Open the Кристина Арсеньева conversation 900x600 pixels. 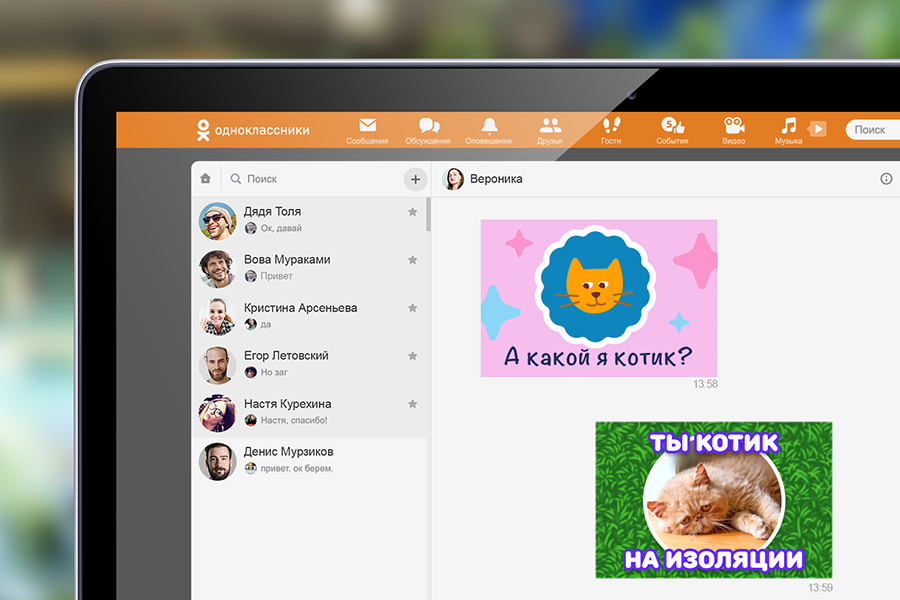point(309,317)
